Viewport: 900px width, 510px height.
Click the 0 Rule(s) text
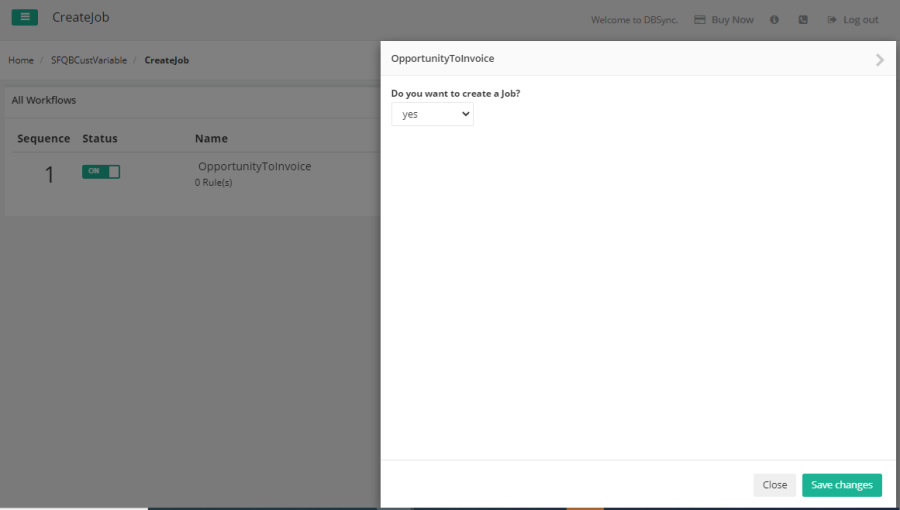(214, 183)
